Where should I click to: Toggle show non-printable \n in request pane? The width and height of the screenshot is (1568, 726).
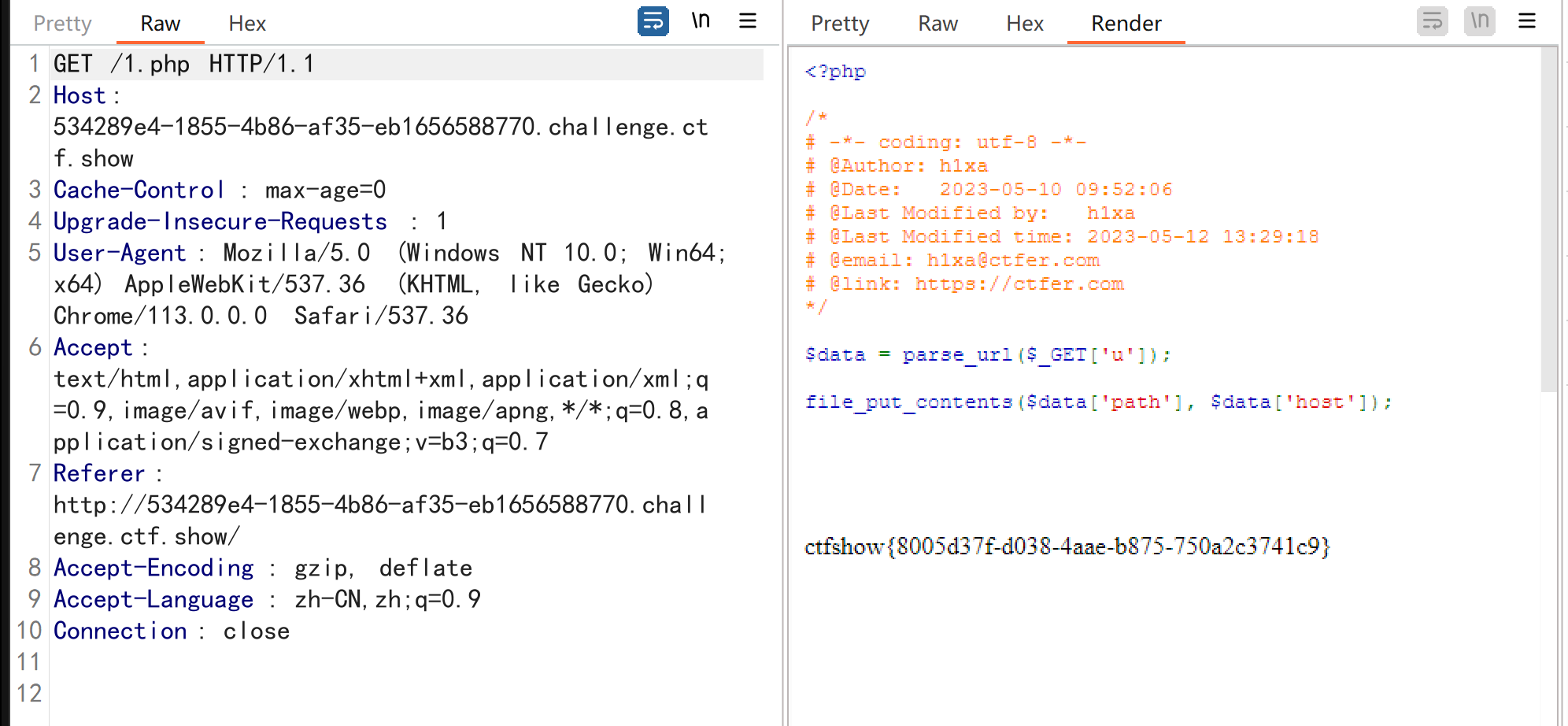tap(701, 20)
